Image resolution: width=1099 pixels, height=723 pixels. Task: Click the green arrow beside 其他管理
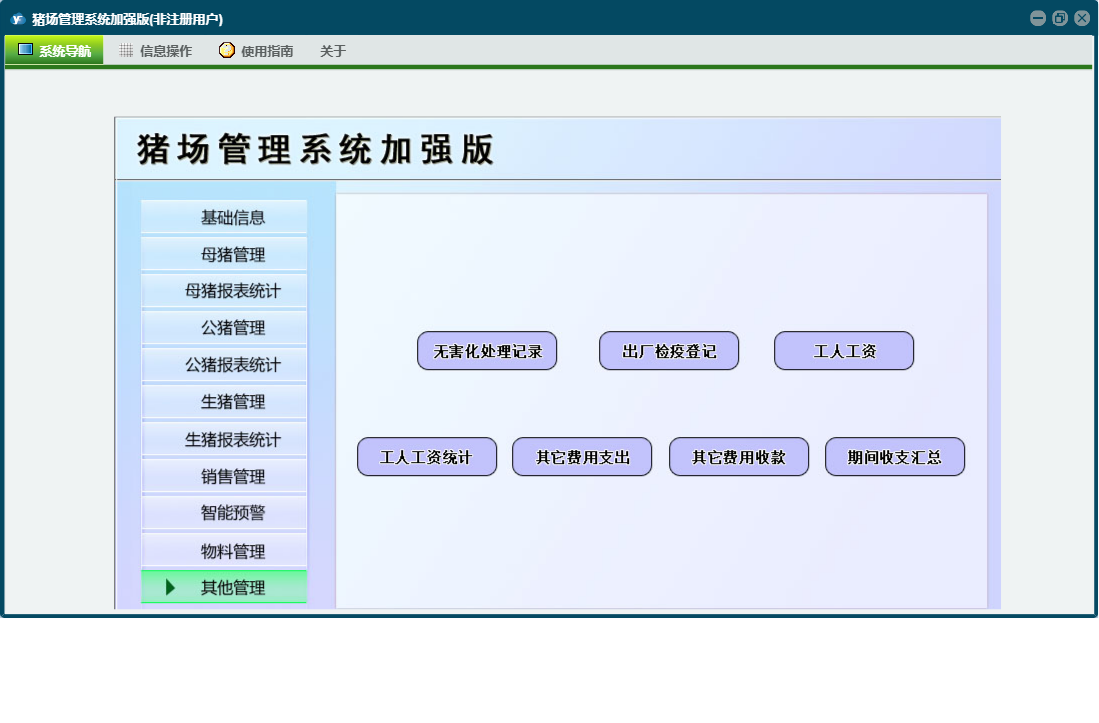(x=170, y=587)
